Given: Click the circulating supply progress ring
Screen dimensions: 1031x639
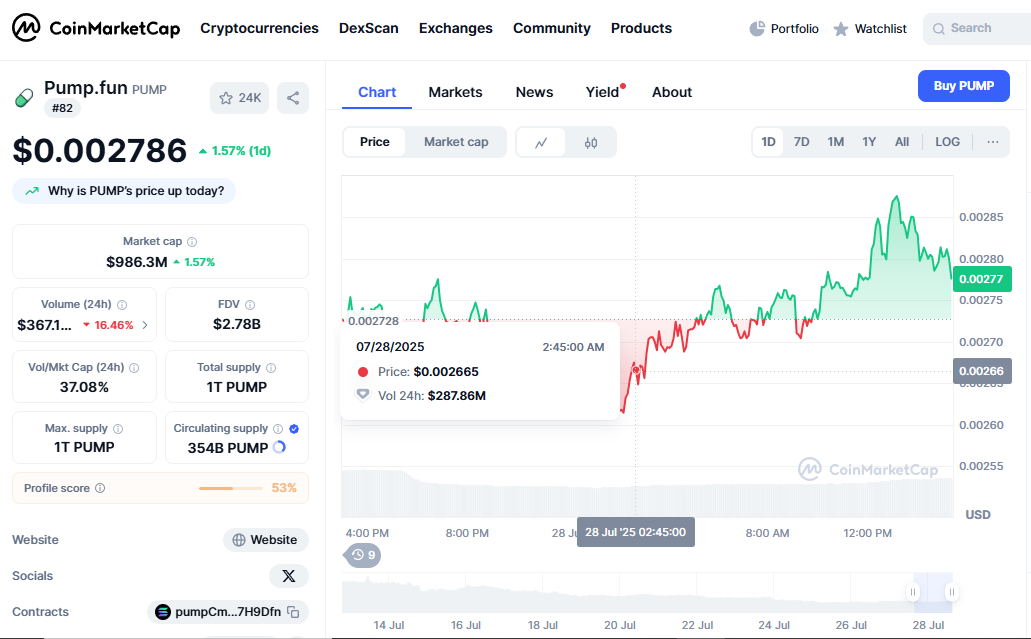Looking at the screenshot, I should coord(279,447).
